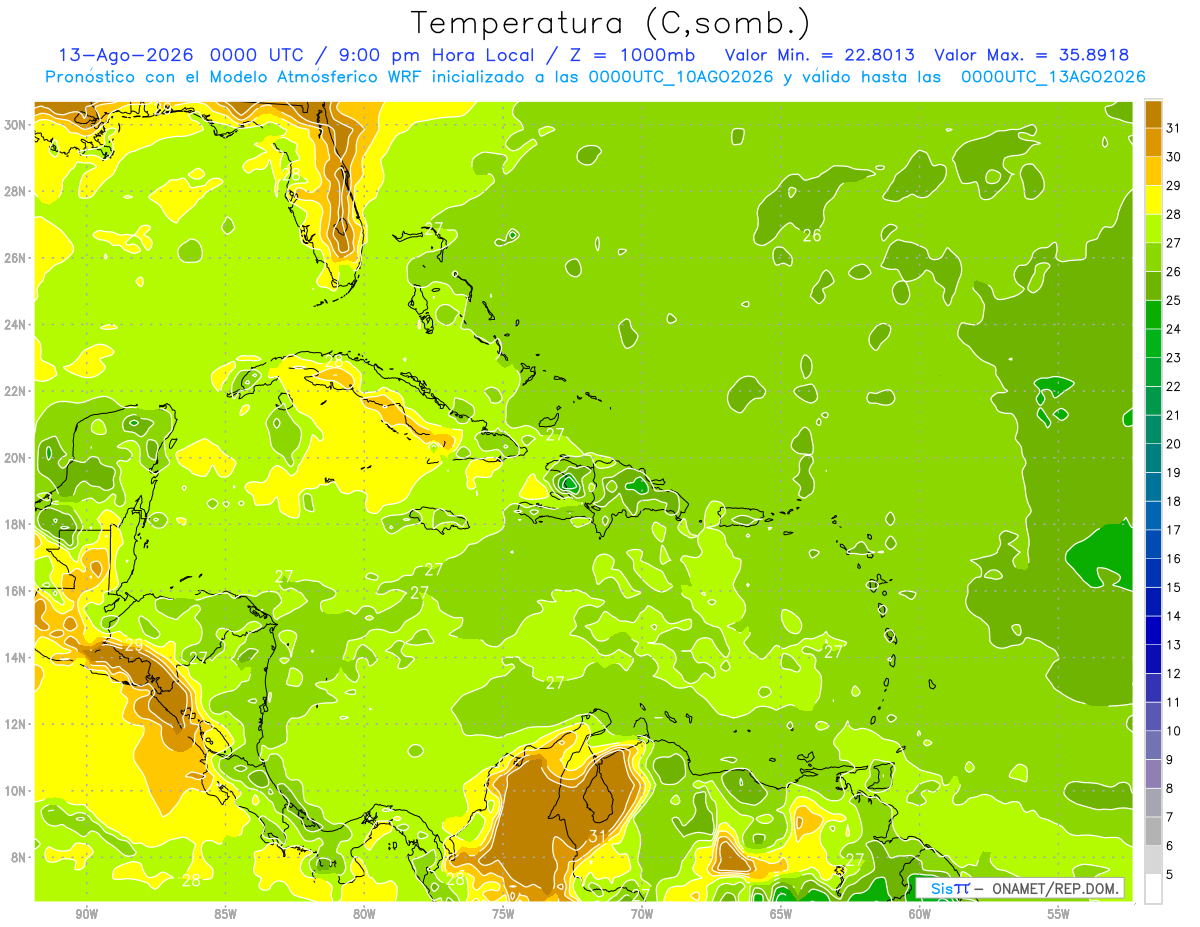This screenshot has height=927, width=1200.
Task: Click the legend scale number '15'
Action: point(1174,588)
